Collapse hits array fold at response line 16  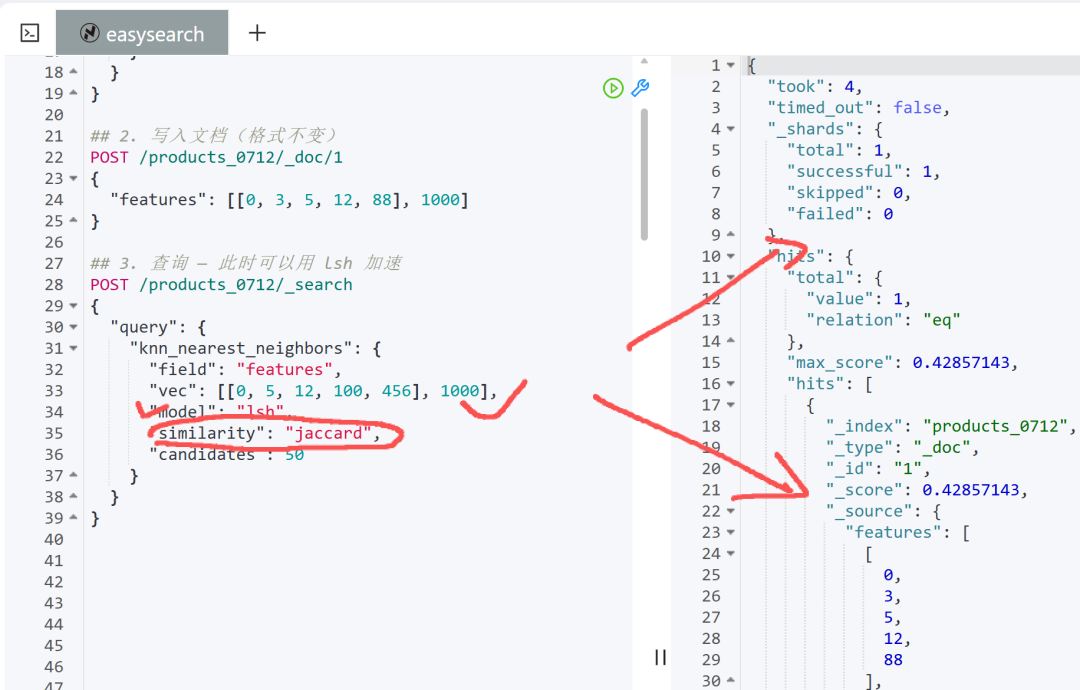click(731, 384)
